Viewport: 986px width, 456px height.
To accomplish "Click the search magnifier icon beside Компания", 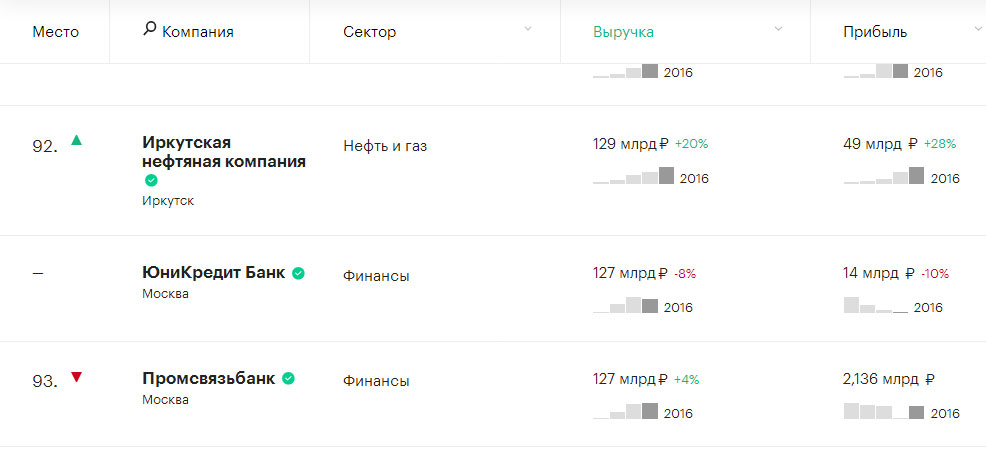I will 150,30.
